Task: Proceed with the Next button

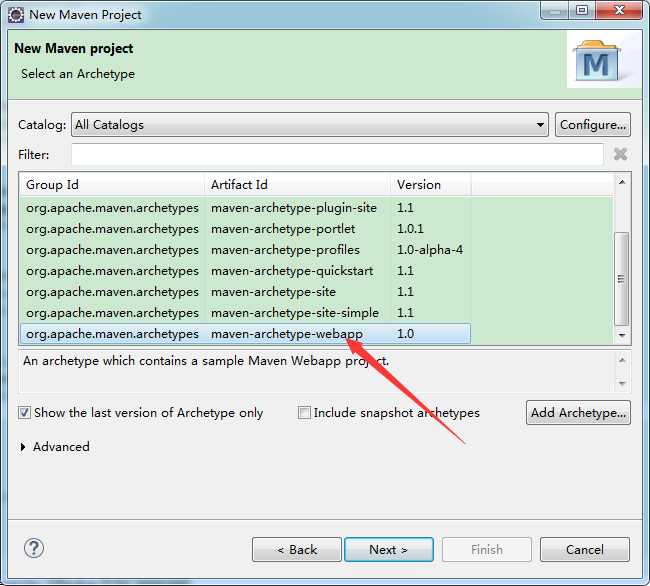Action: 389,550
